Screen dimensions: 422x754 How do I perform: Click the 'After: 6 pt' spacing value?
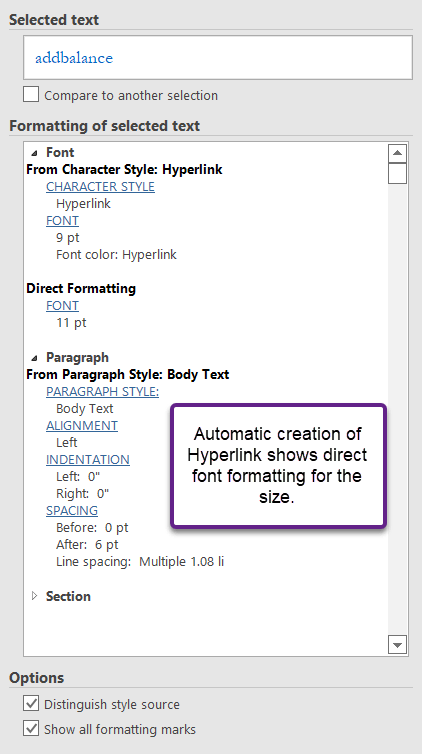click(x=87, y=545)
